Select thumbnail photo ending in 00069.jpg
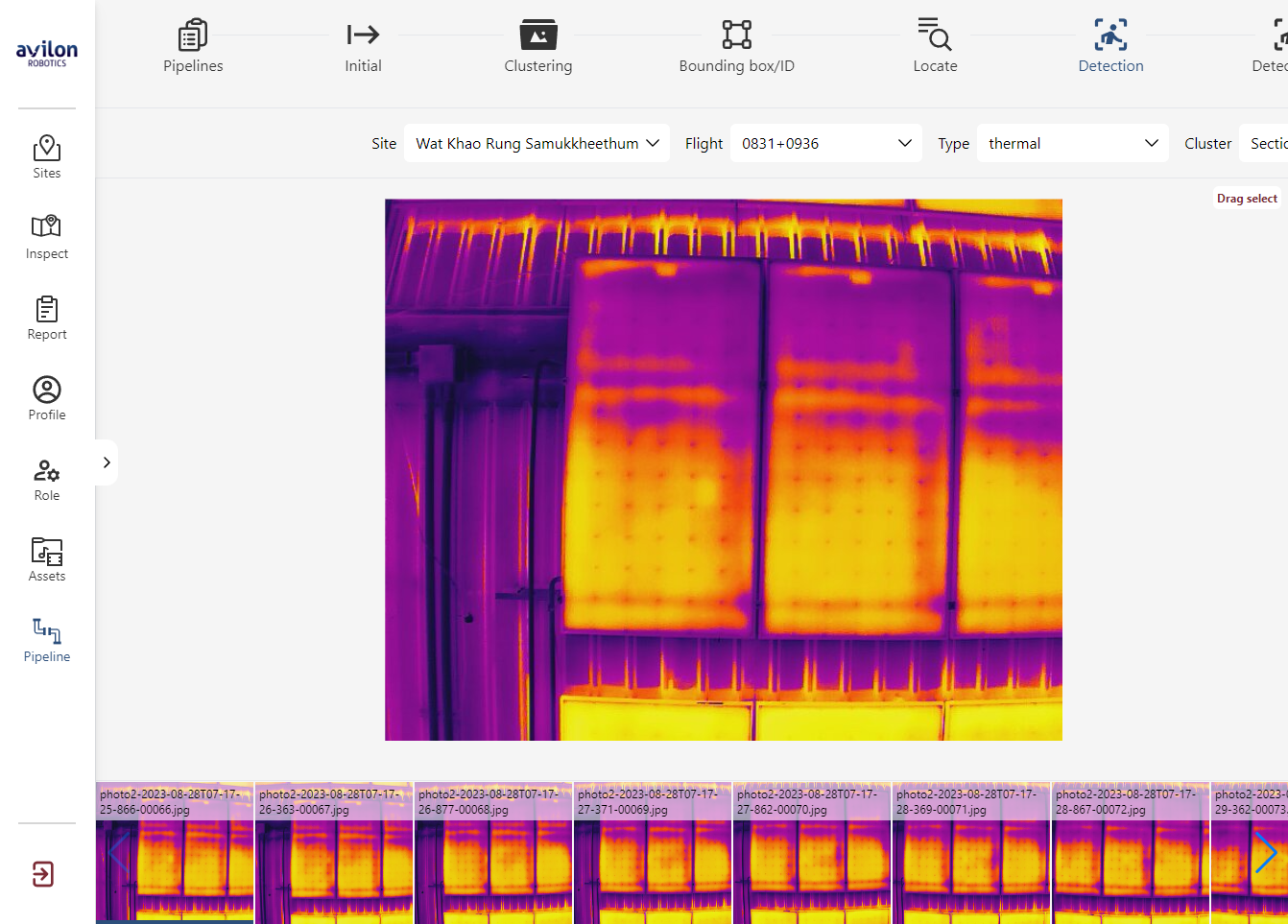1288x924 pixels. click(653, 853)
